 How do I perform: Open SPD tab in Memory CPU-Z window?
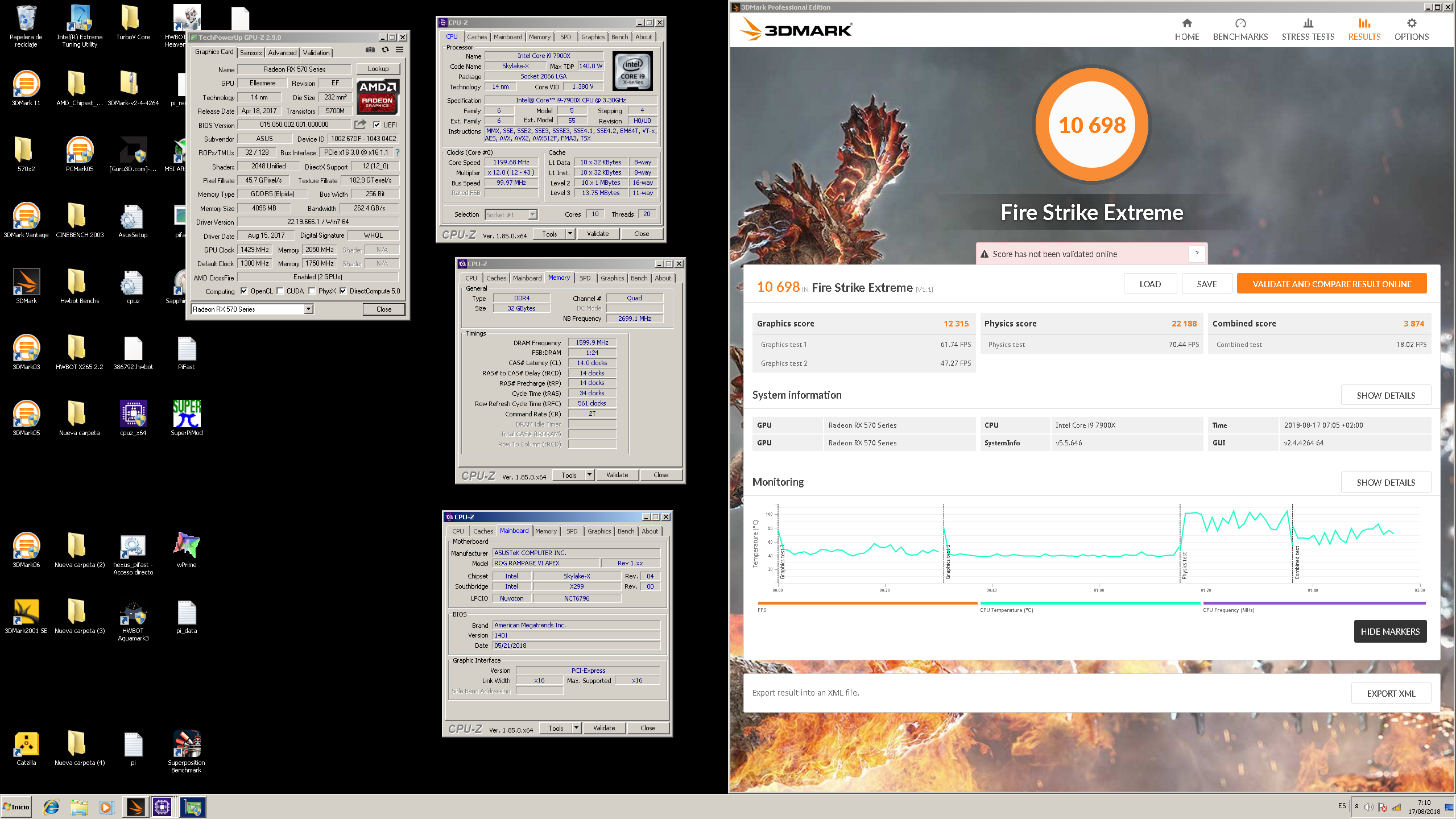coord(585,278)
